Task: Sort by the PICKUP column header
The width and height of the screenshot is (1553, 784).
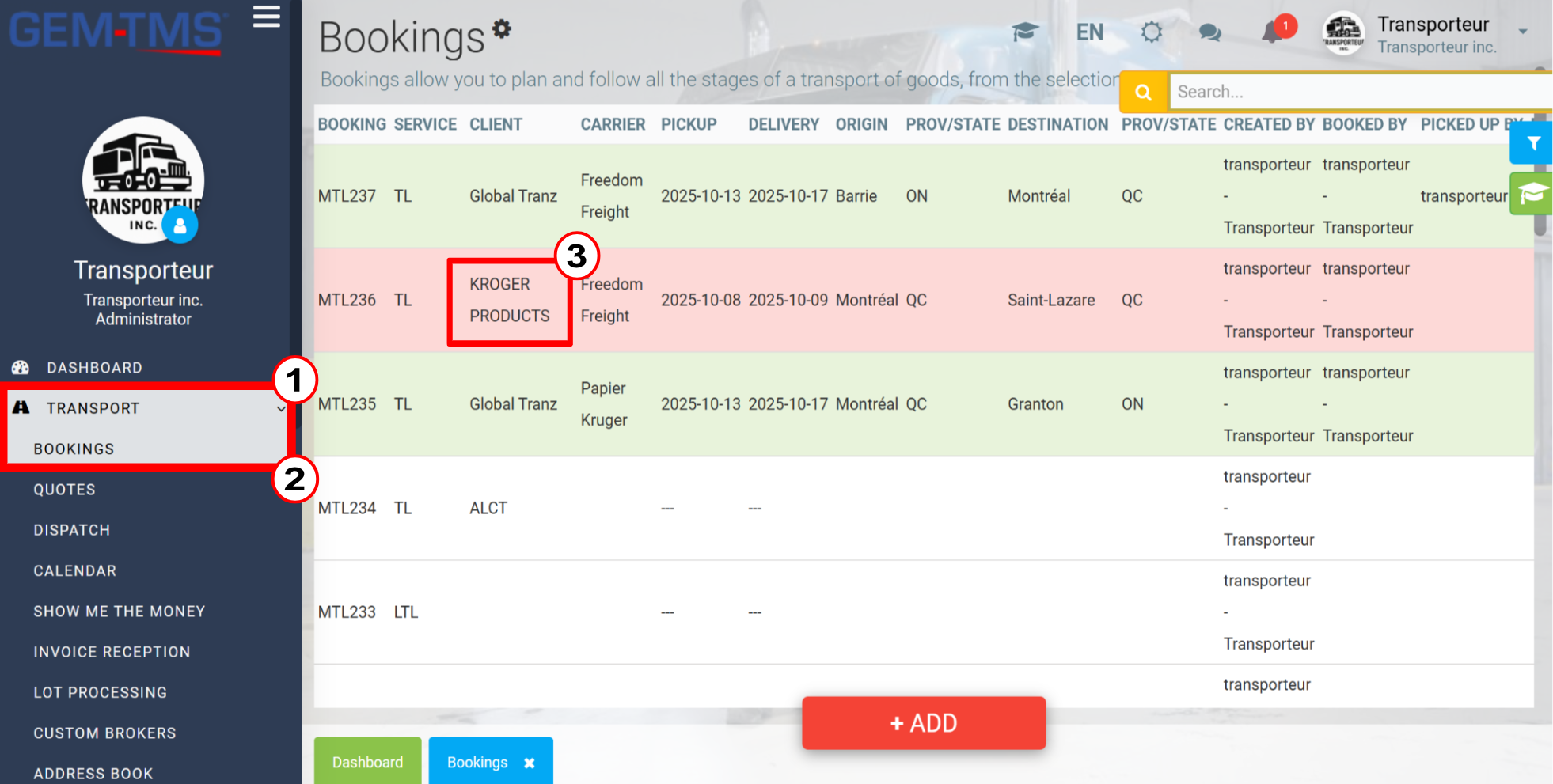Action: tap(689, 124)
